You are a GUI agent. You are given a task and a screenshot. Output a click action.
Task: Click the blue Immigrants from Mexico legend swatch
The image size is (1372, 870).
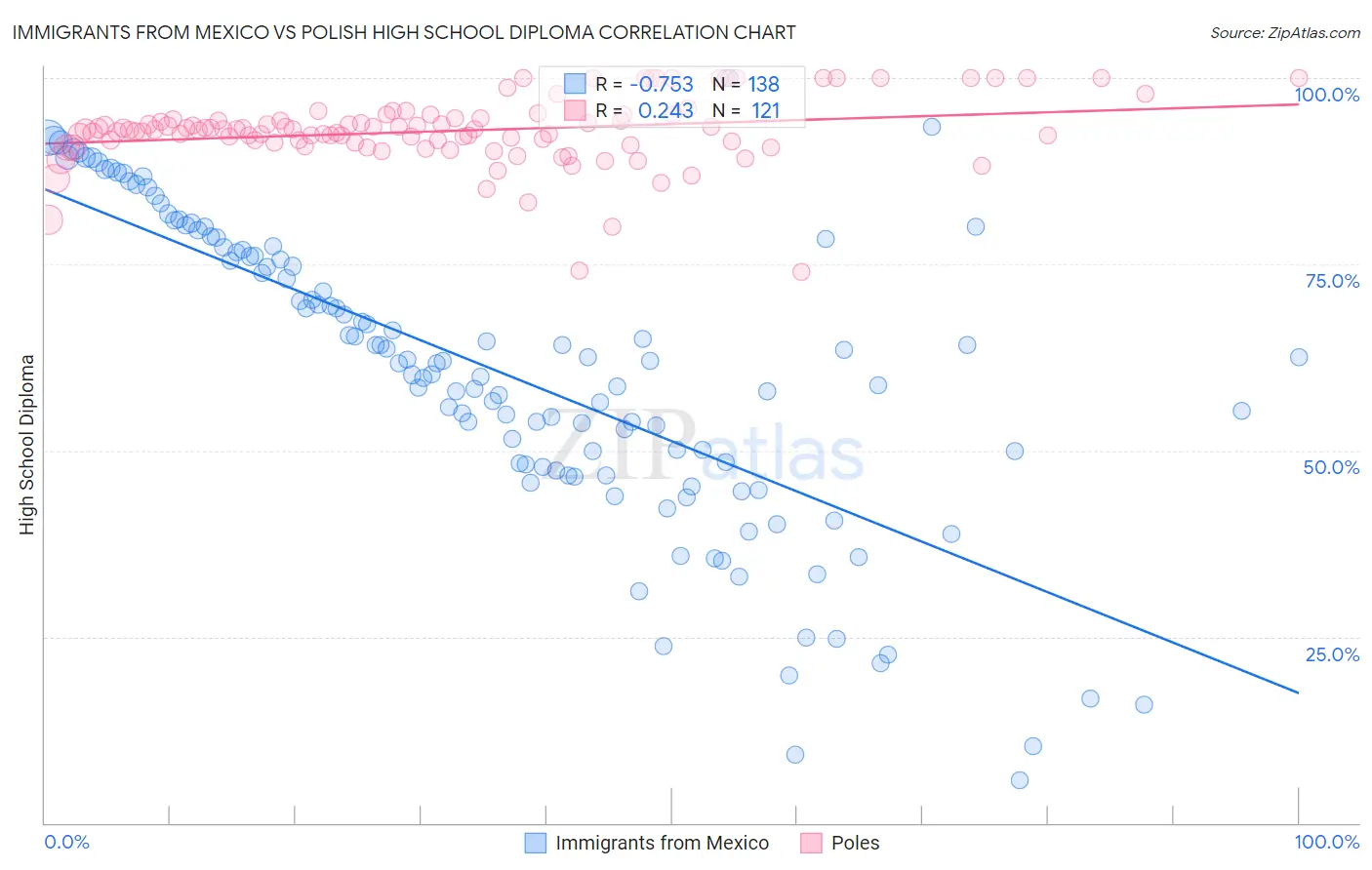coord(535,843)
